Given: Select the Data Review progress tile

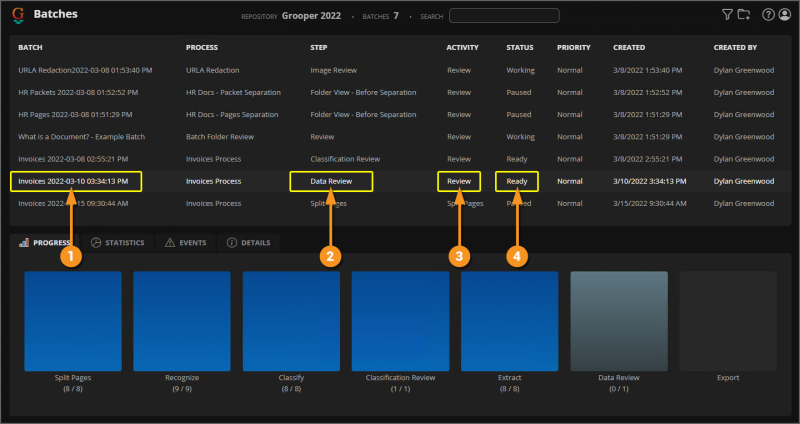Looking at the screenshot, I should [618, 320].
